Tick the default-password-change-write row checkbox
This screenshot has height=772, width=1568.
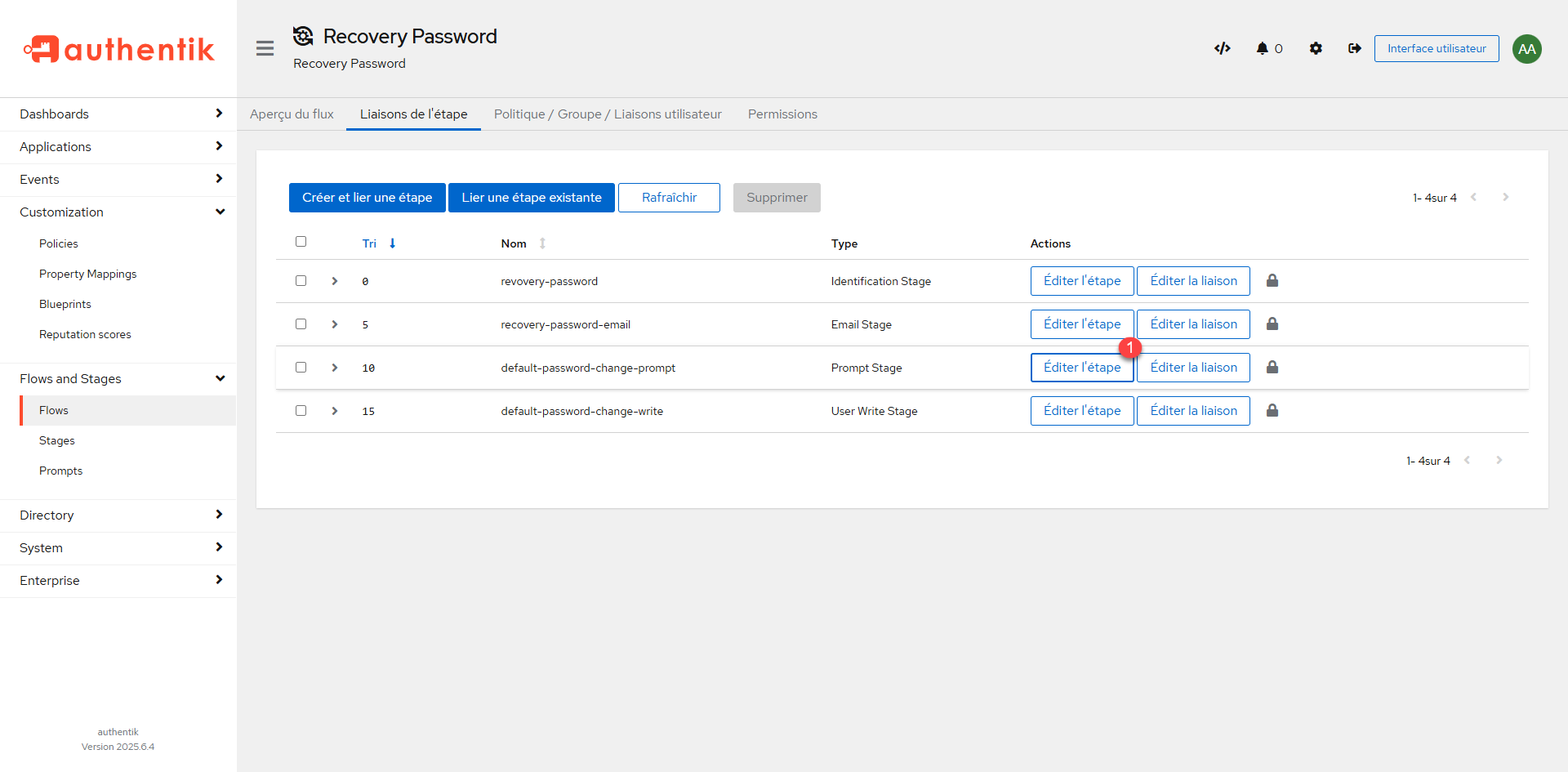click(x=301, y=411)
